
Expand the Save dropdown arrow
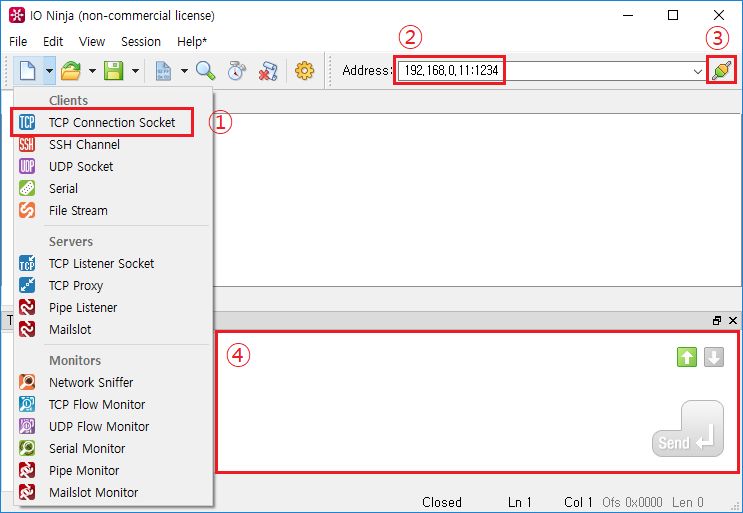(135, 71)
